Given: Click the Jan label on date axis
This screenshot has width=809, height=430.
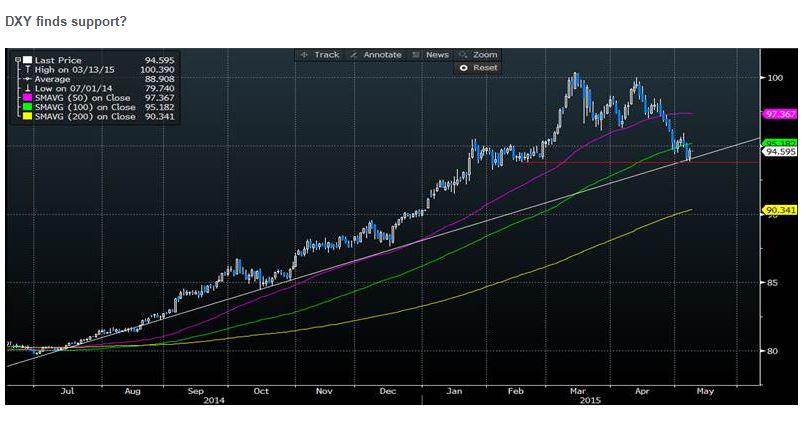Looking at the screenshot, I should (x=454, y=391).
